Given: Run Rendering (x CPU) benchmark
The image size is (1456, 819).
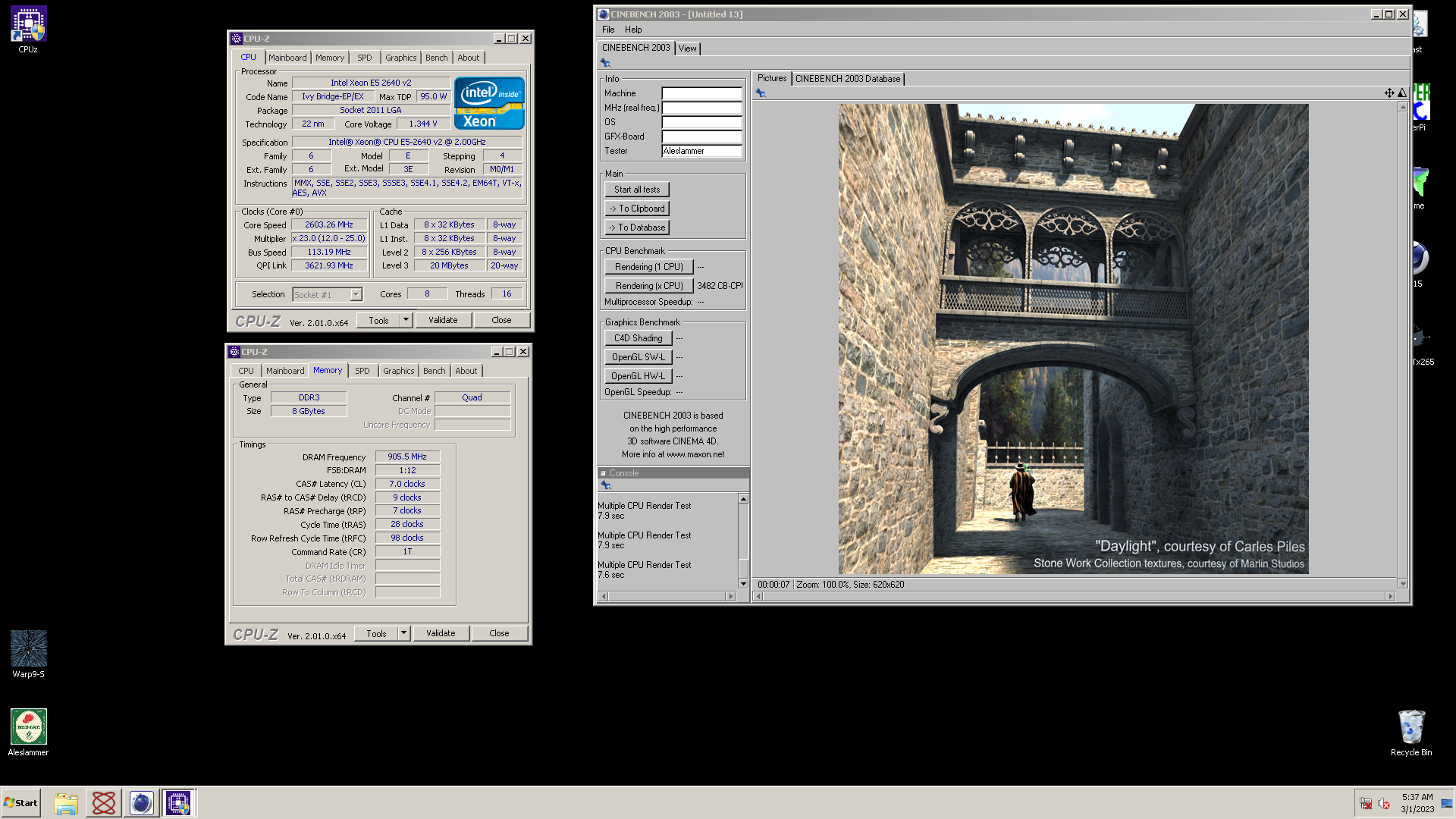Looking at the screenshot, I should tap(649, 286).
